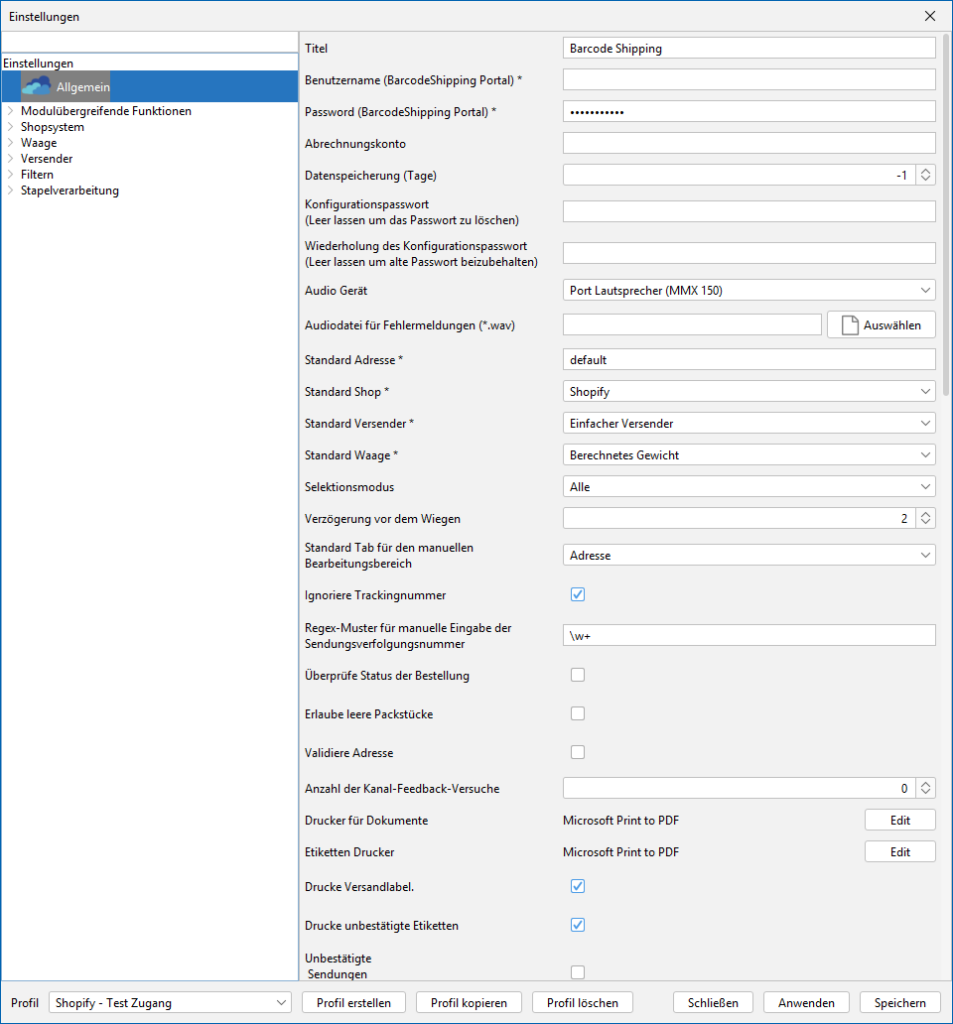953x1024 pixels.
Task: Click the Benutzername input field
Action: pyautogui.click(x=749, y=80)
